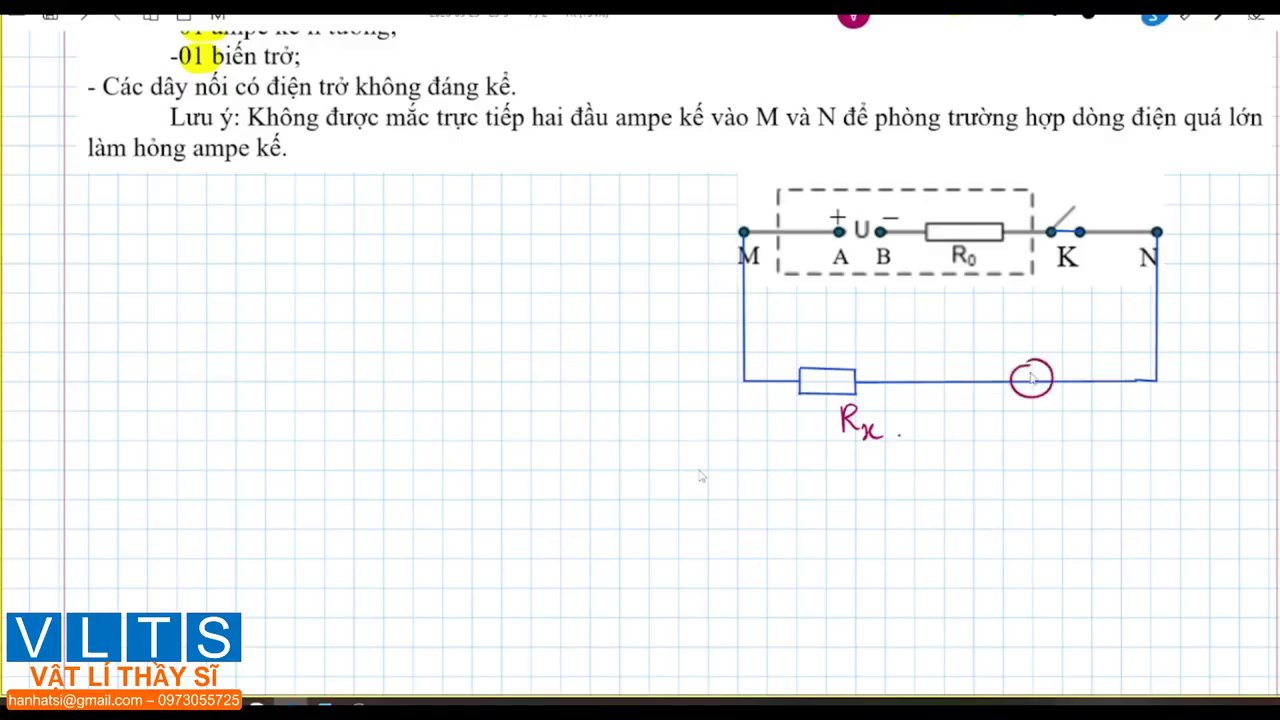This screenshot has height=720, width=1280.
Task: Click the eraser icon at top-right corner
Action: tap(1255, 14)
